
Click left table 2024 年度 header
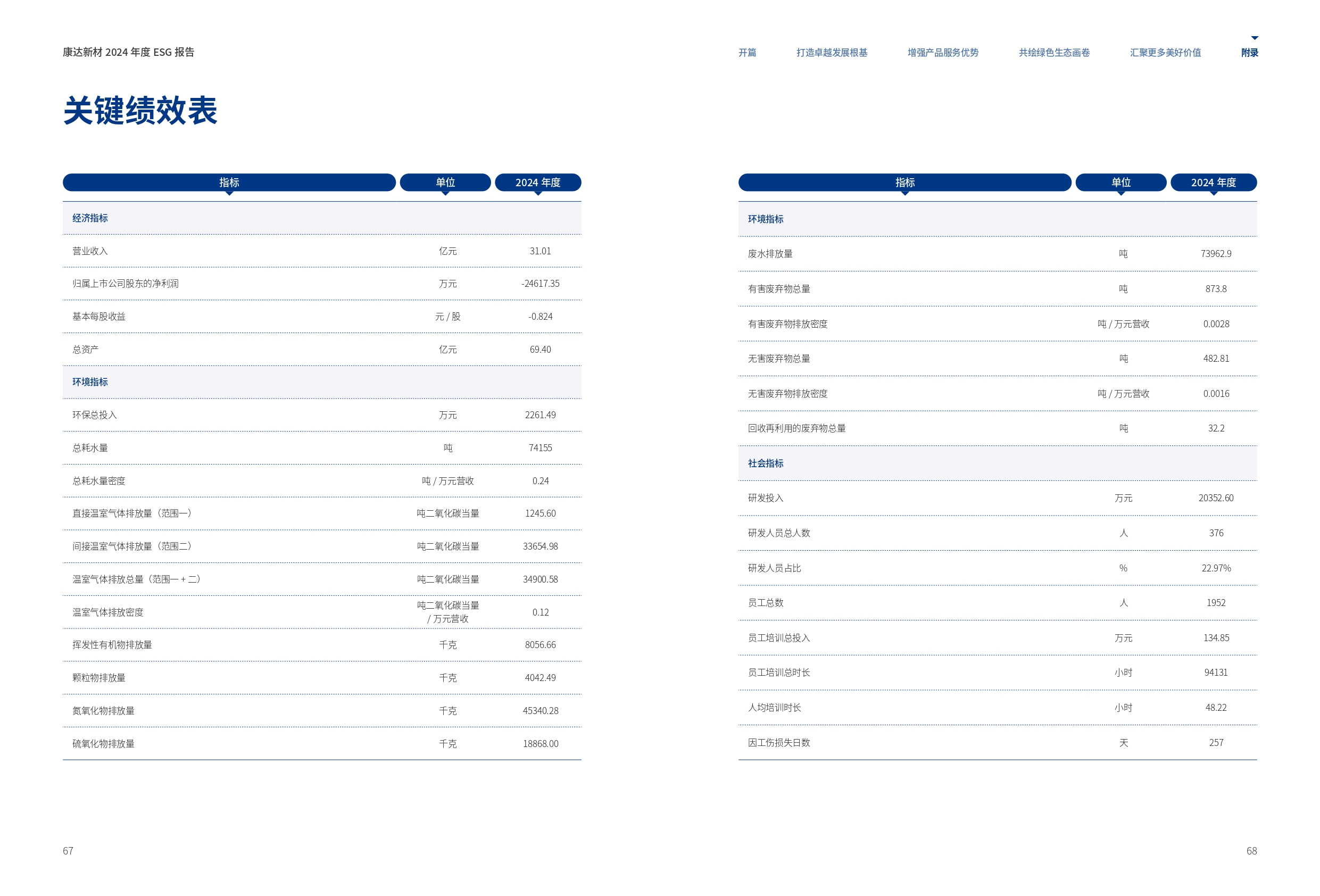538,182
